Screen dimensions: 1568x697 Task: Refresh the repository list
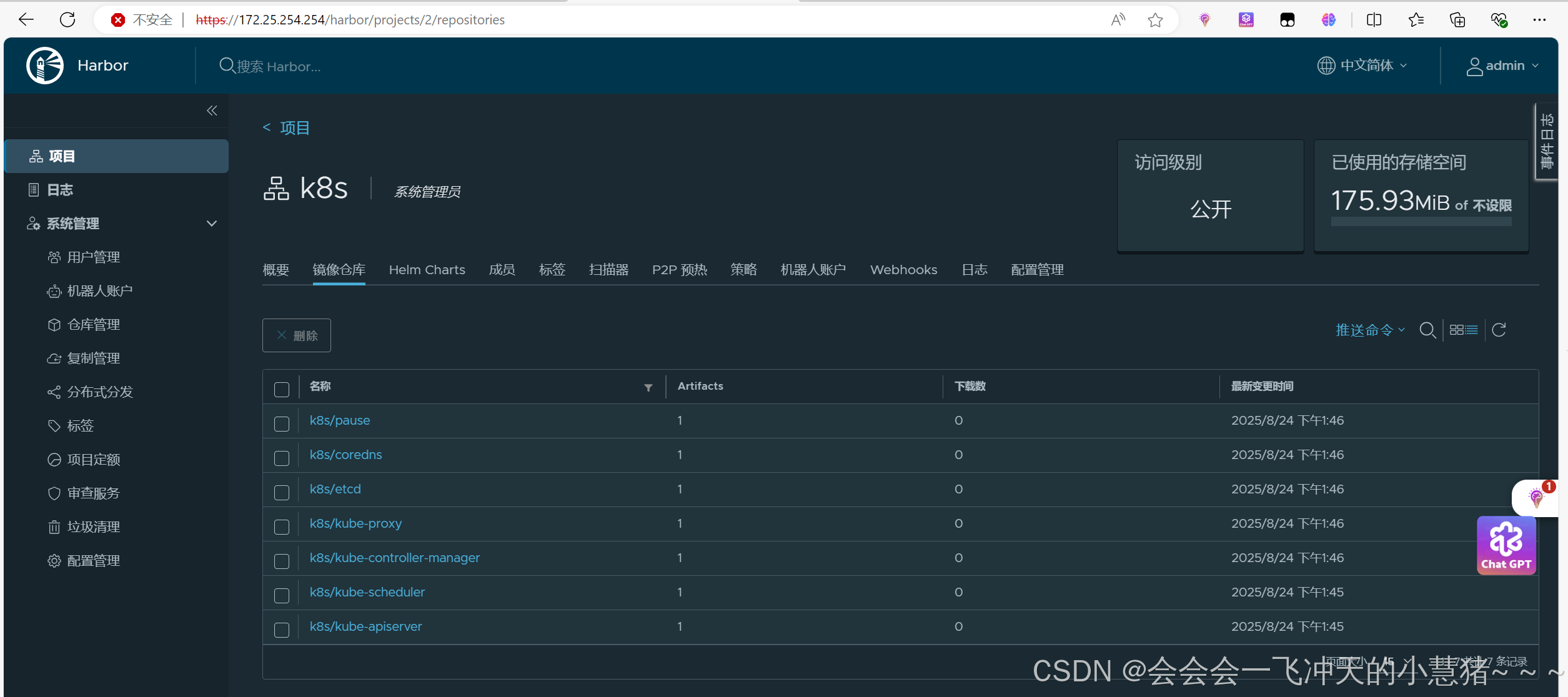1499,330
